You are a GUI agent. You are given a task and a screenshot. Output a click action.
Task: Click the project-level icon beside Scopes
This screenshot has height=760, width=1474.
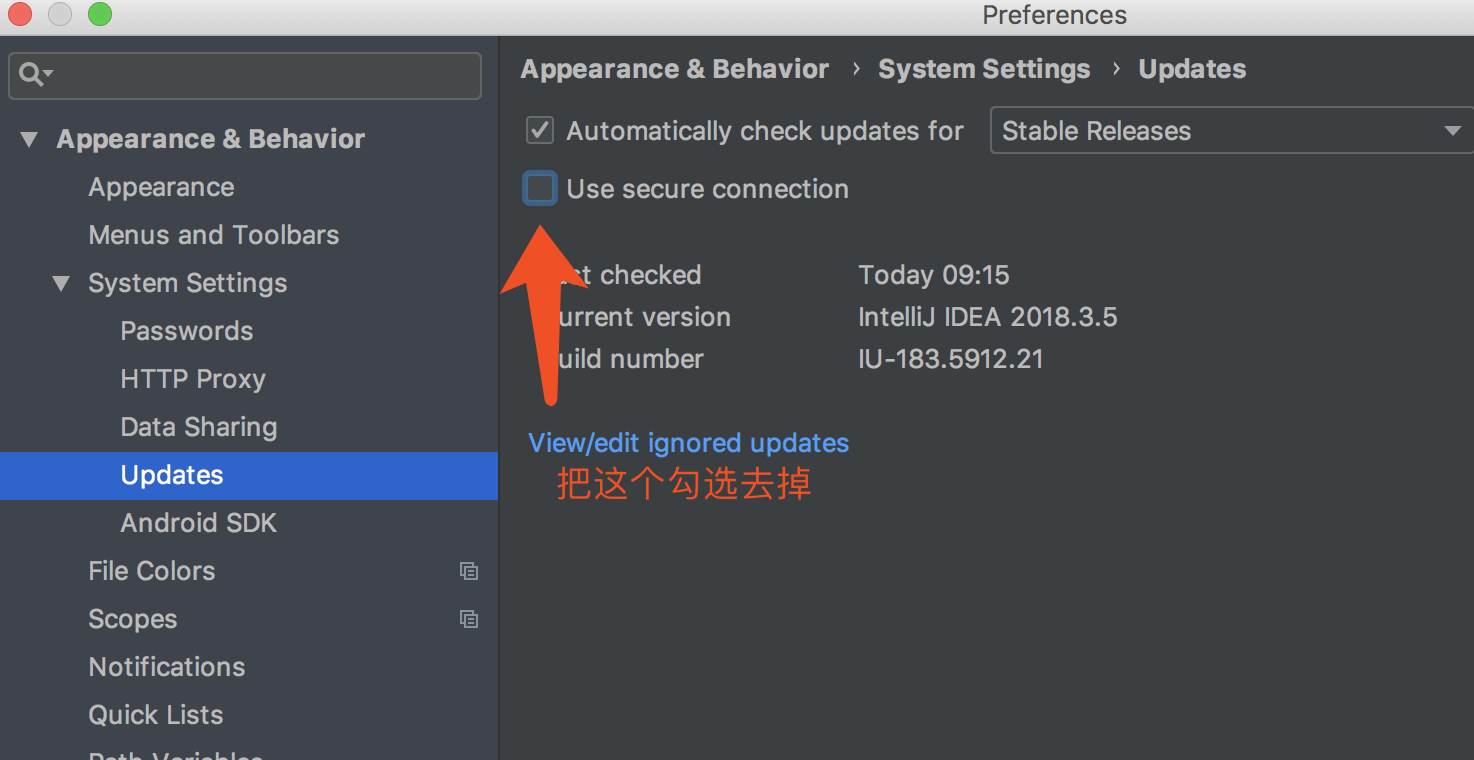tap(468, 619)
